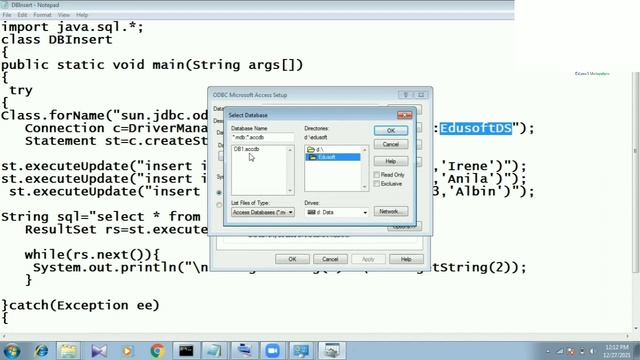The height and width of the screenshot is (360, 640).
Task: Click OK in Select Database dialog
Action: 391,130
